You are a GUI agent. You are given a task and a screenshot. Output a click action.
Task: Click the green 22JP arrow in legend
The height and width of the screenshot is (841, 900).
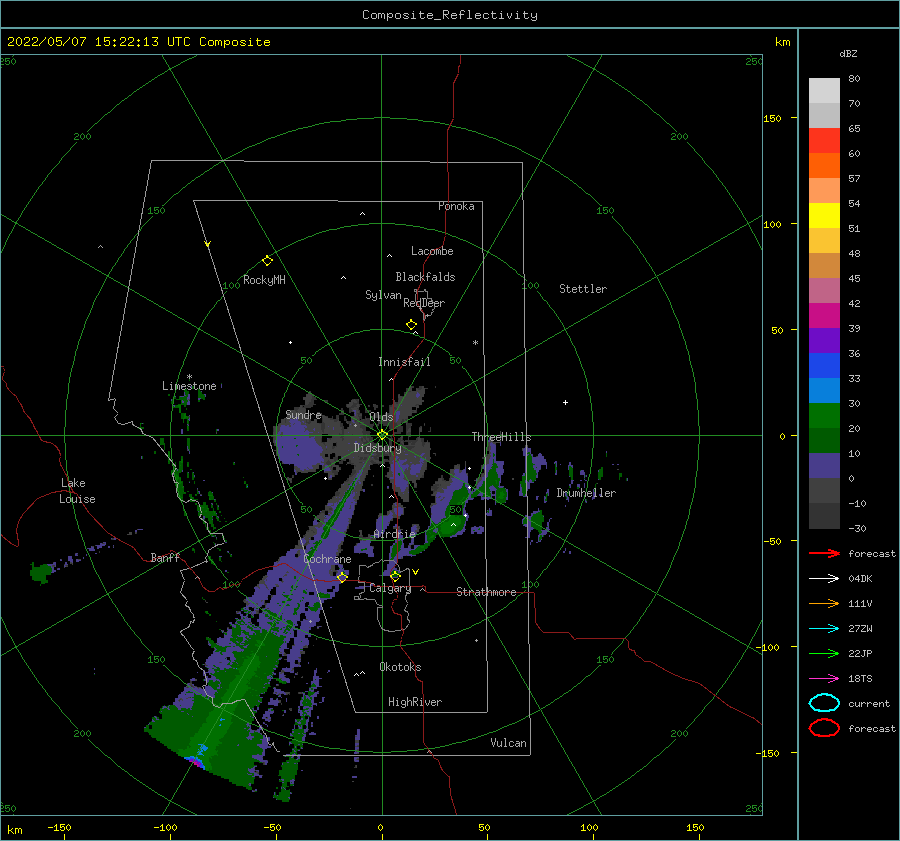click(824, 653)
